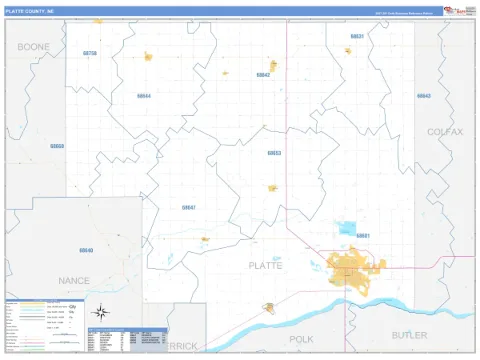Click the ZIP code label 68631
Image resolution: width=480 pixels, height=360 pixels.
coord(357,36)
